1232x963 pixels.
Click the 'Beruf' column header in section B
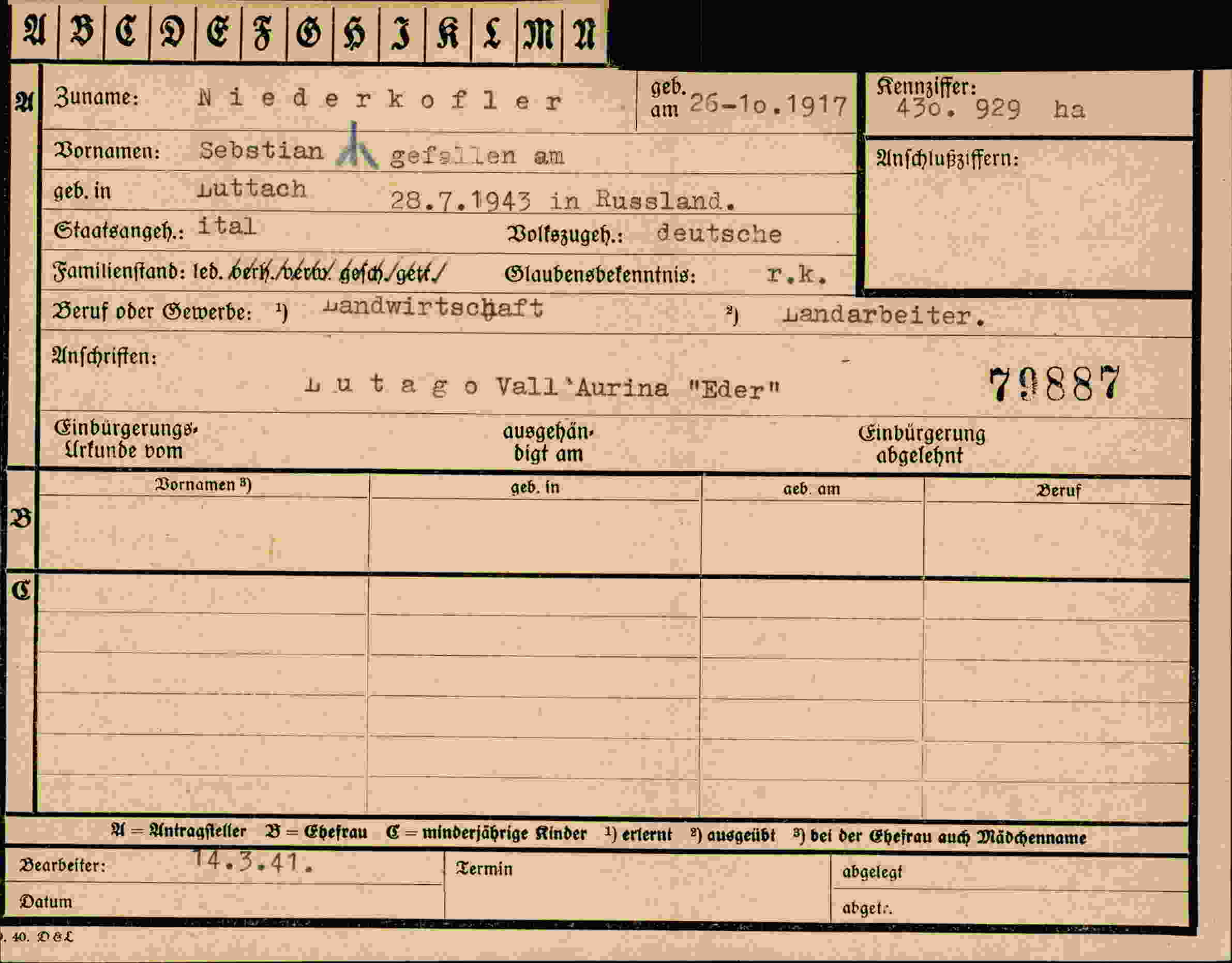click(1058, 491)
